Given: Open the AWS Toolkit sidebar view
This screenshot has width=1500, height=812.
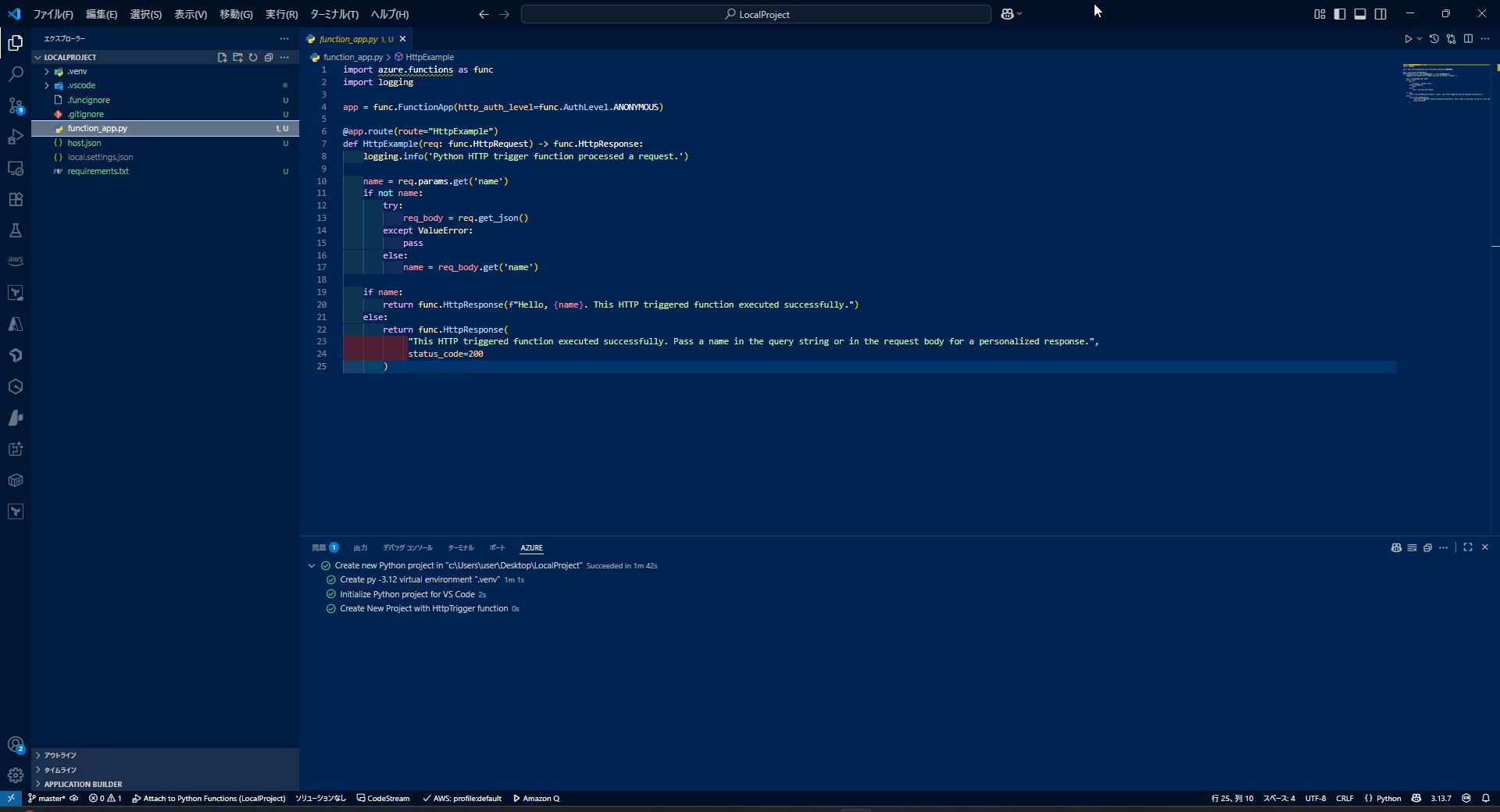Looking at the screenshot, I should [16, 261].
